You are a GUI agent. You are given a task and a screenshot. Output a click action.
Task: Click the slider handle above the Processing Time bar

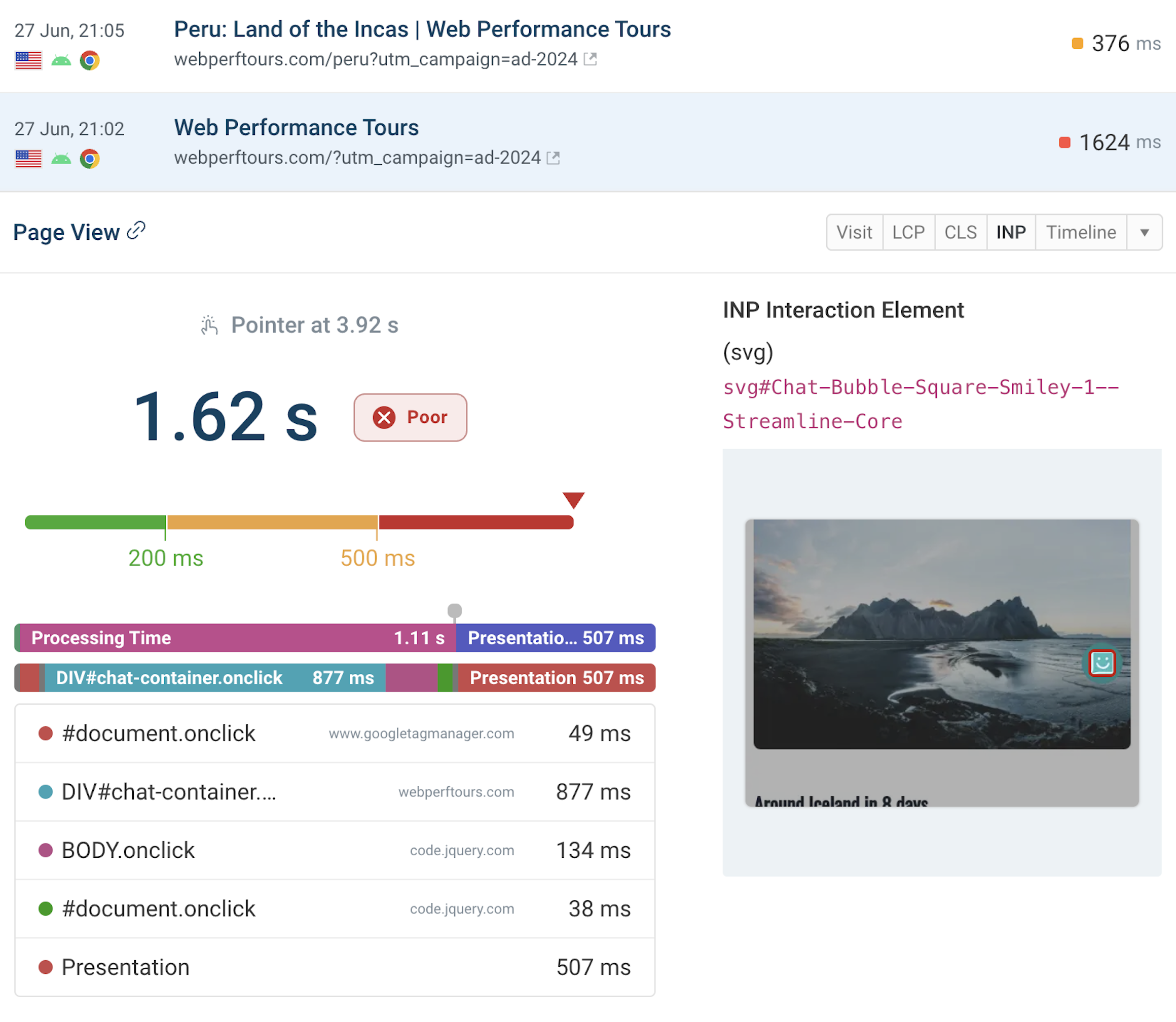pos(455,610)
